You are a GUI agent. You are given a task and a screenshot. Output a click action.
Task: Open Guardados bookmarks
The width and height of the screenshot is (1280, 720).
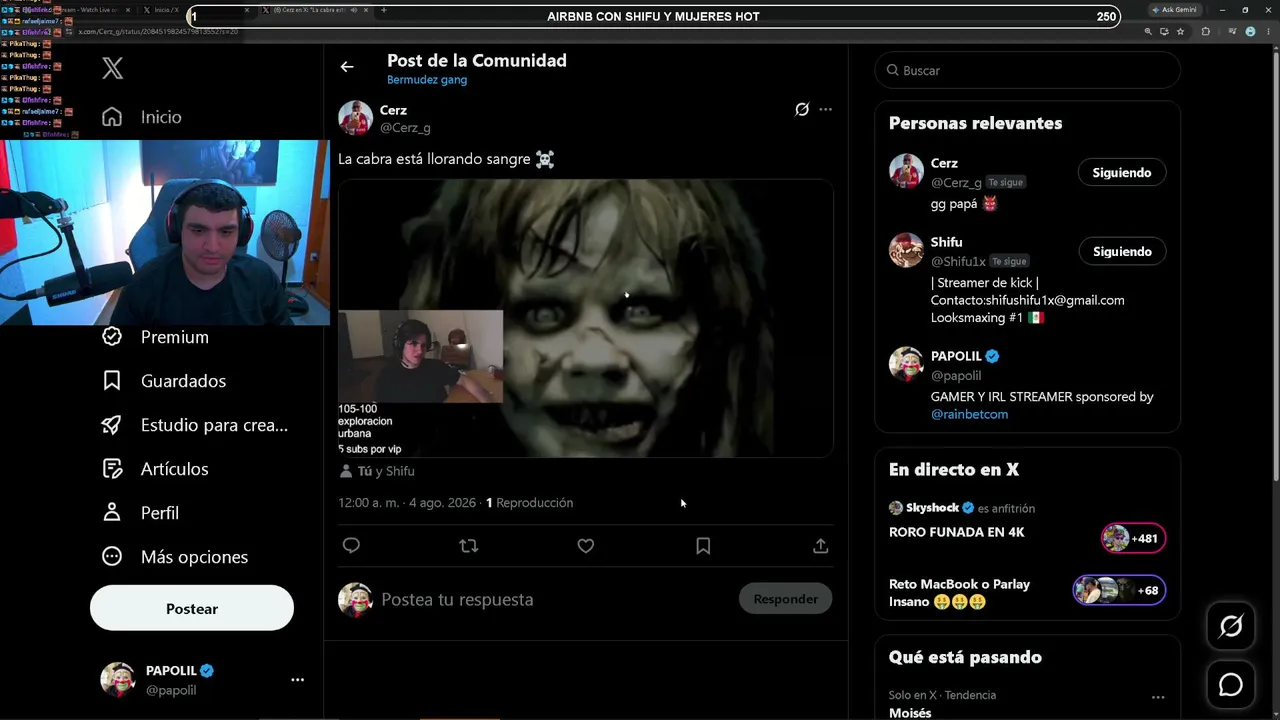point(183,381)
